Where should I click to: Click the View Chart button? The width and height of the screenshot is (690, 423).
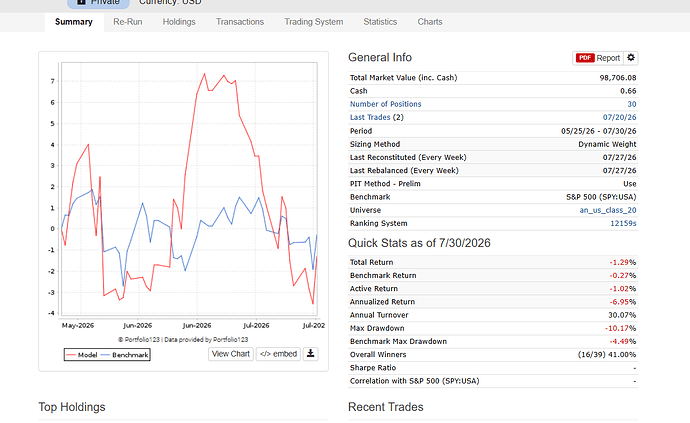tap(231, 354)
